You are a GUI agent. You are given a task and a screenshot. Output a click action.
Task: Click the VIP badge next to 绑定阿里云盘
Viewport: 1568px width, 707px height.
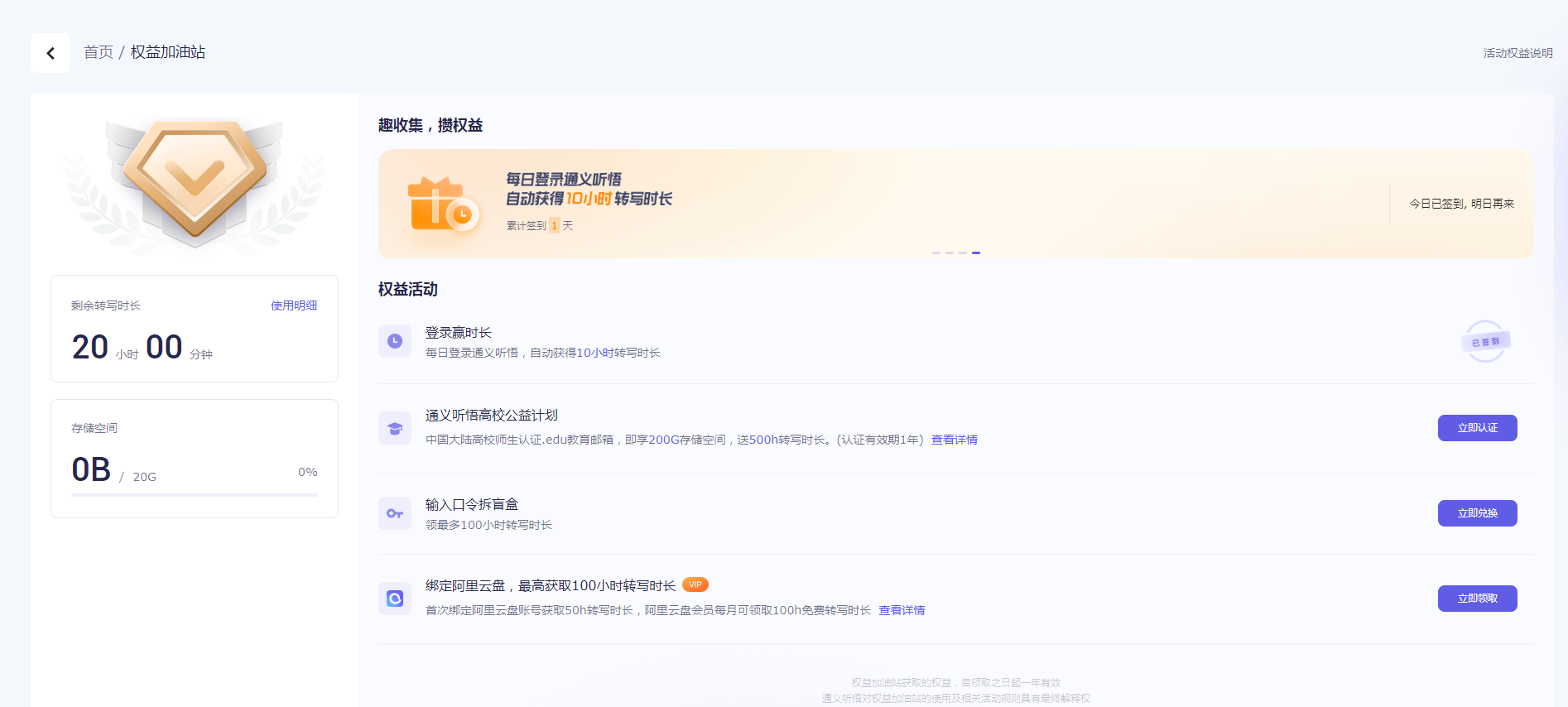coord(695,584)
